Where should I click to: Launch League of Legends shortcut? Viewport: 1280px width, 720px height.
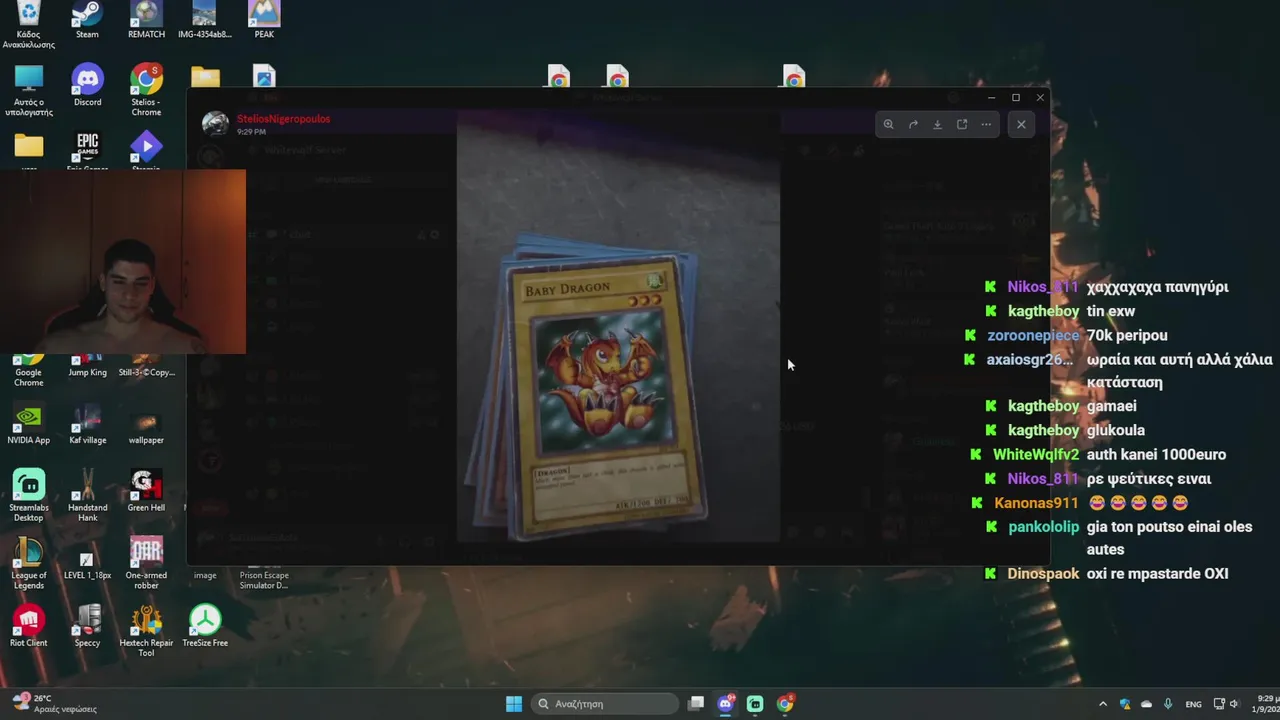point(29,563)
